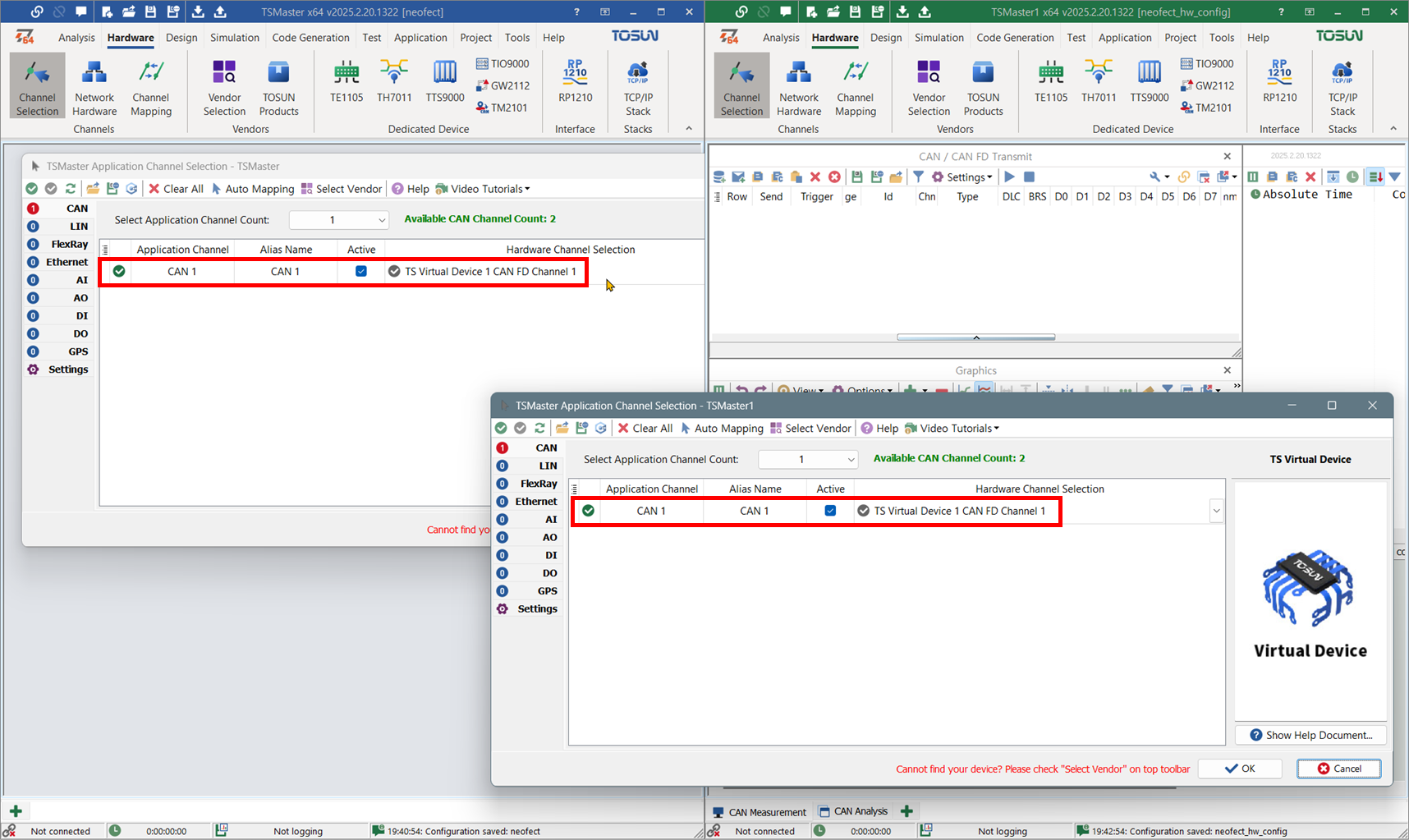Image resolution: width=1409 pixels, height=840 pixels.
Task: Start transmit with play icon in CAN Transmit
Action: click(1009, 177)
